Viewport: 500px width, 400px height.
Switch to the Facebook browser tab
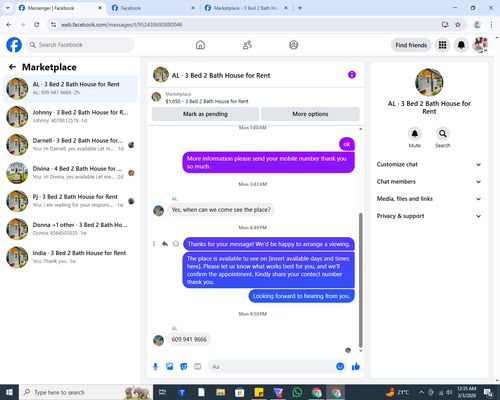point(153,8)
